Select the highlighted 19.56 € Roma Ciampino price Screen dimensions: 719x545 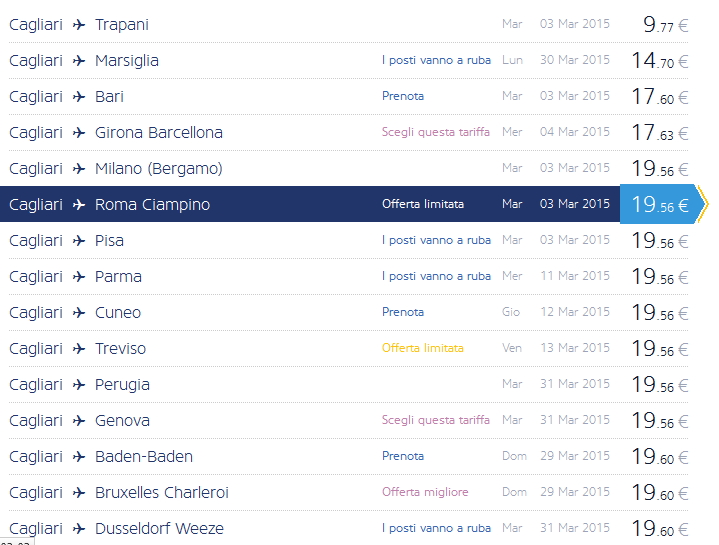659,205
